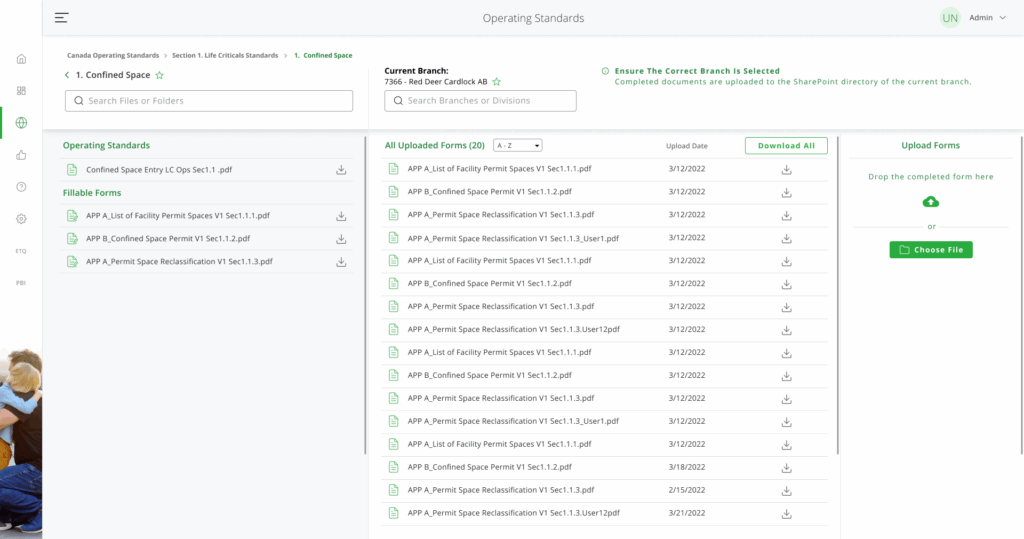The image size is (1024, 539).
Task: Navigate to Canada Operating Standards breadcrumb
Action: 113,56
